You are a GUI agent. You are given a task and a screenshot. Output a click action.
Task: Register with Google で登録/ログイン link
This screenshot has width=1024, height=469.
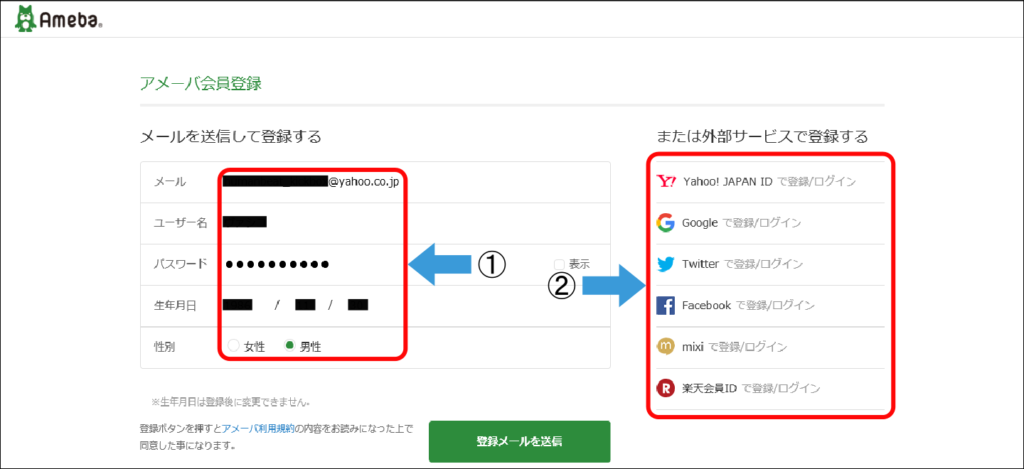741,223
